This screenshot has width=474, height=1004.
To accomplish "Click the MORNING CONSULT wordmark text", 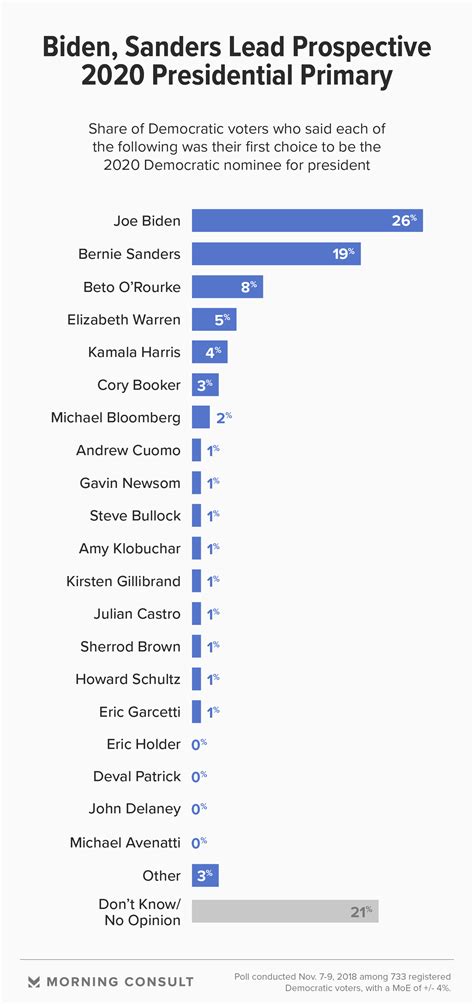I will click(120, 981).
